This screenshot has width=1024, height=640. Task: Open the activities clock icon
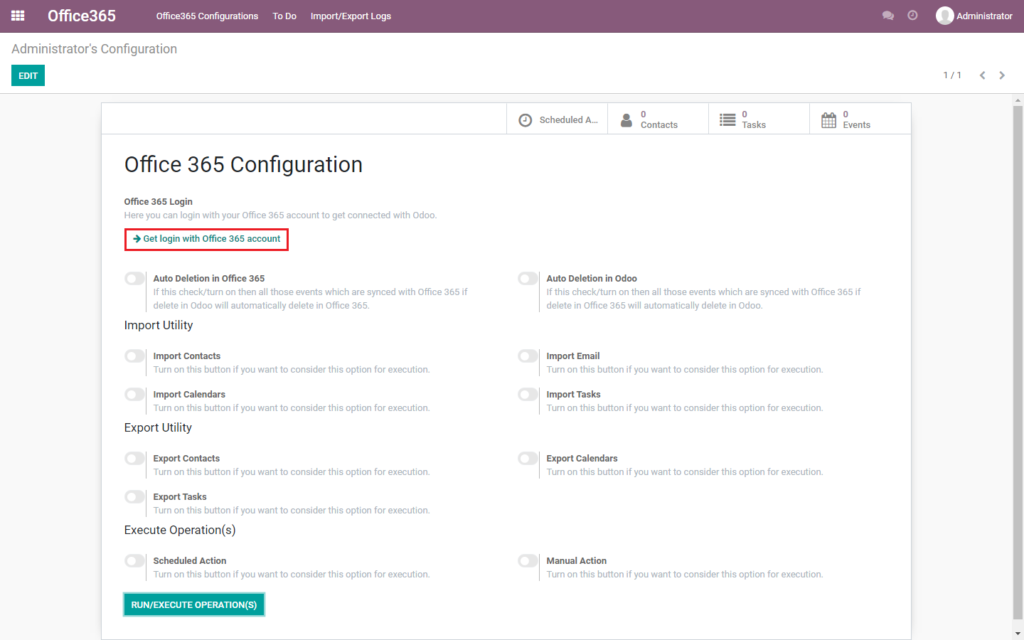click(912, 16)
